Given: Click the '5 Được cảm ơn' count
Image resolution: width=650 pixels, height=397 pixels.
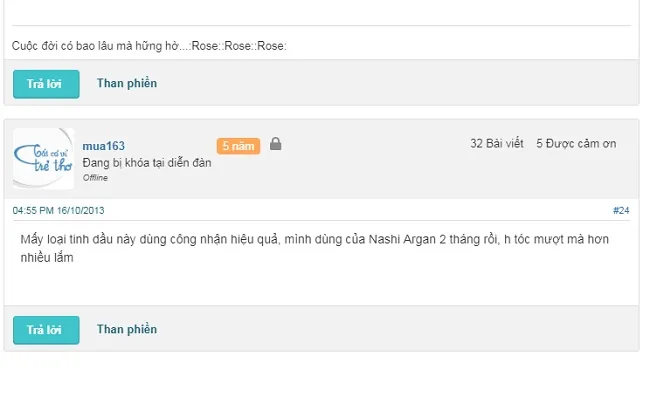Looking at the screenshot, I should click(576, 143).
